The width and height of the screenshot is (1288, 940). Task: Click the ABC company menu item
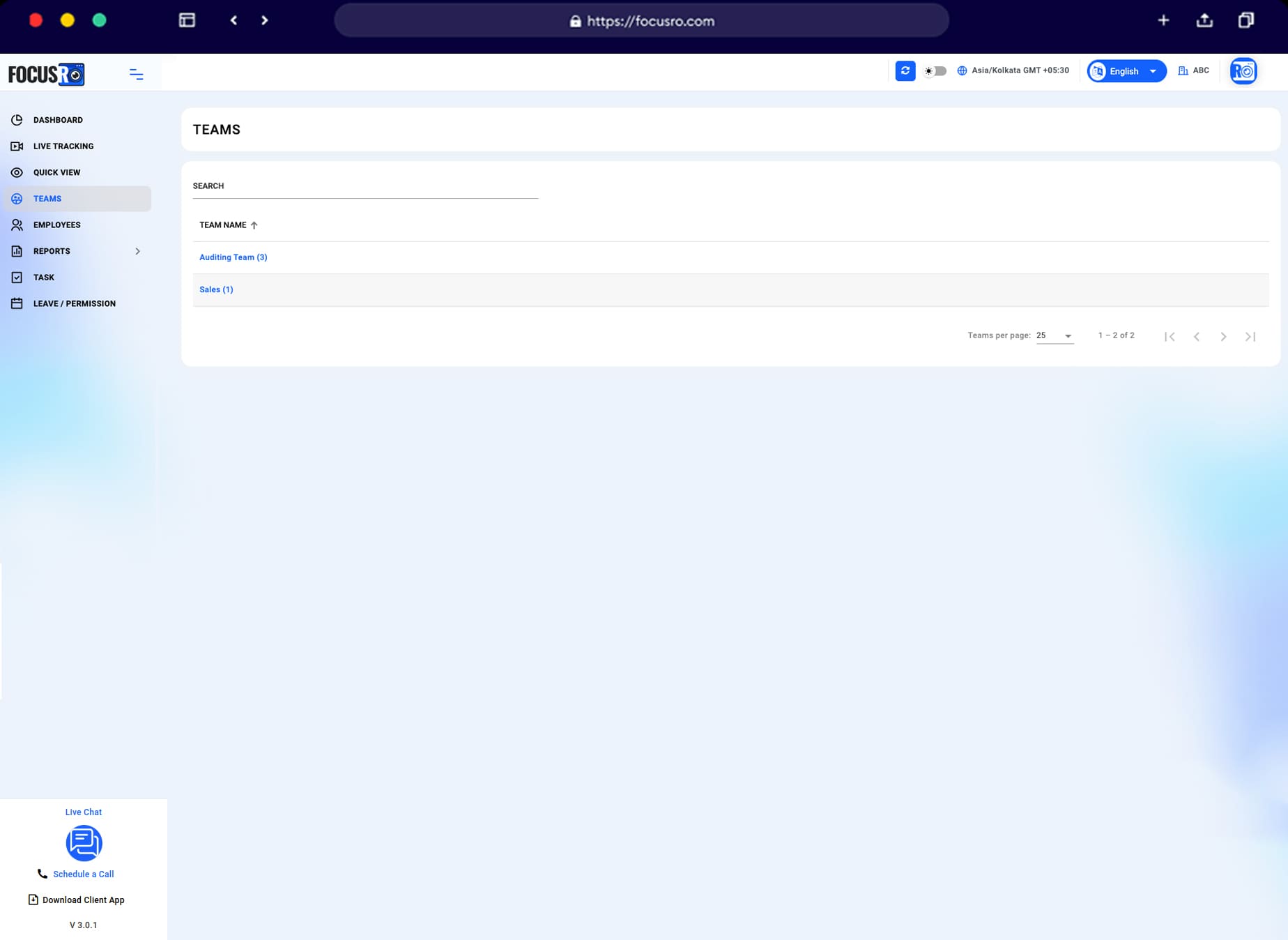pos(1194,70)
